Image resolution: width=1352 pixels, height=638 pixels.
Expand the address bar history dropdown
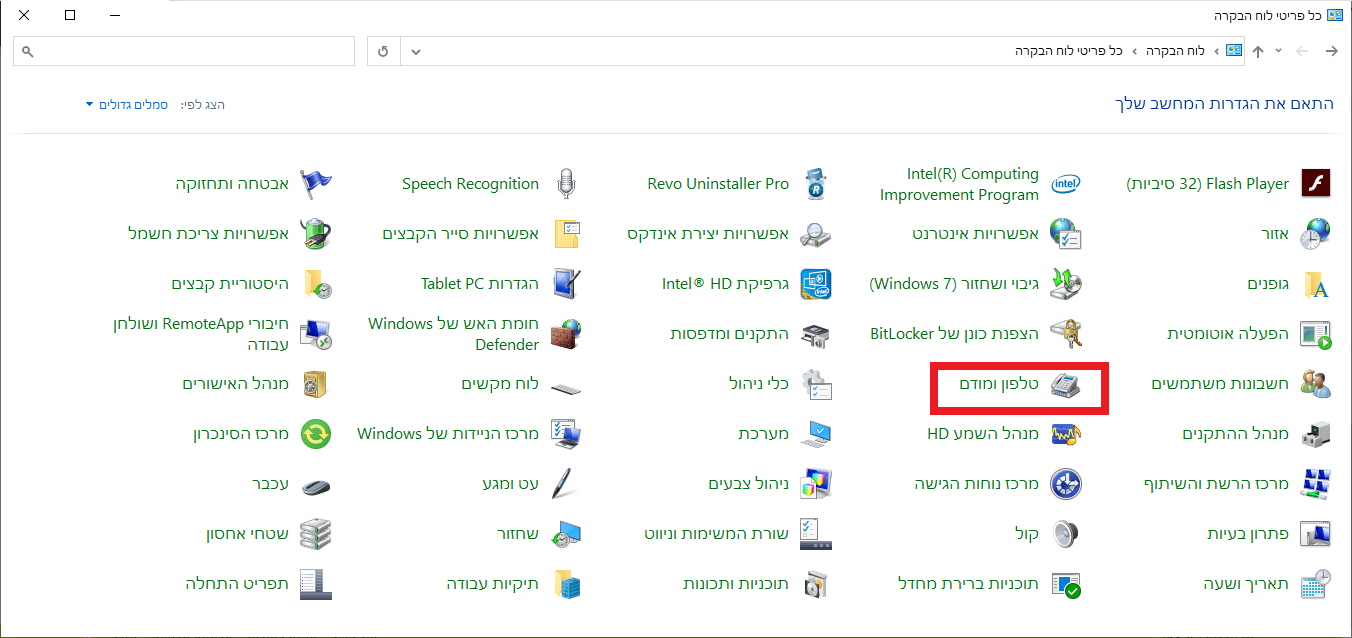(x=417, y=51)
